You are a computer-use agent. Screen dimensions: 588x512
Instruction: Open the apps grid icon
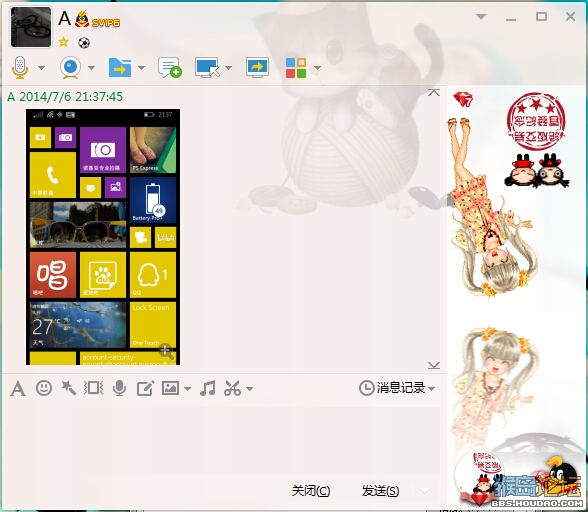[296, 68]
